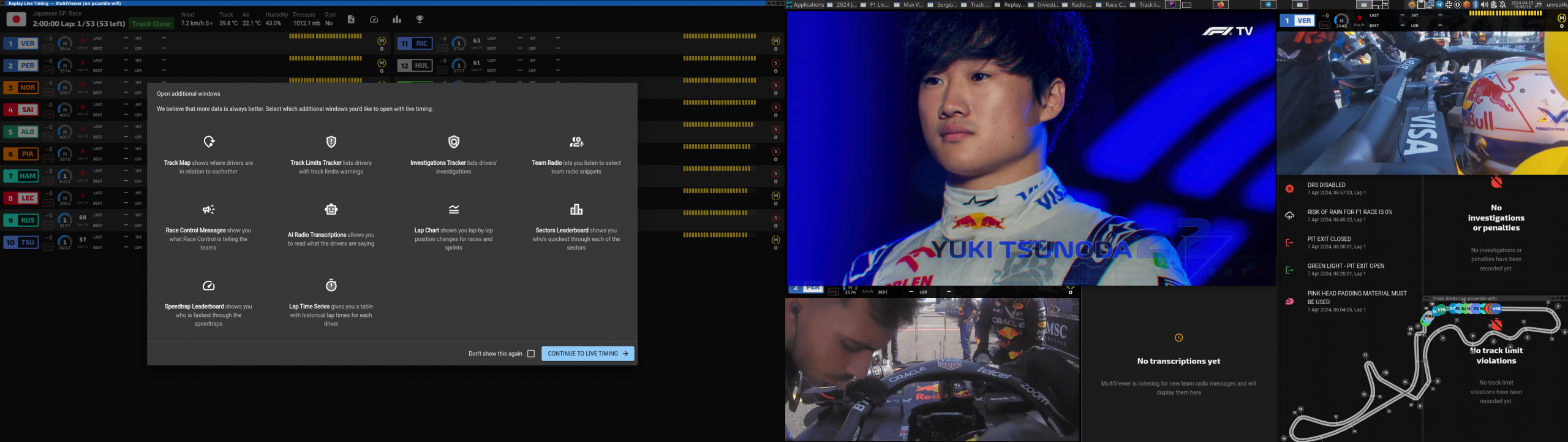This screenshot has height=442, width=1568.
Task: Focus the Verstappen onboard camera video
Action: tap(1422, 103)
